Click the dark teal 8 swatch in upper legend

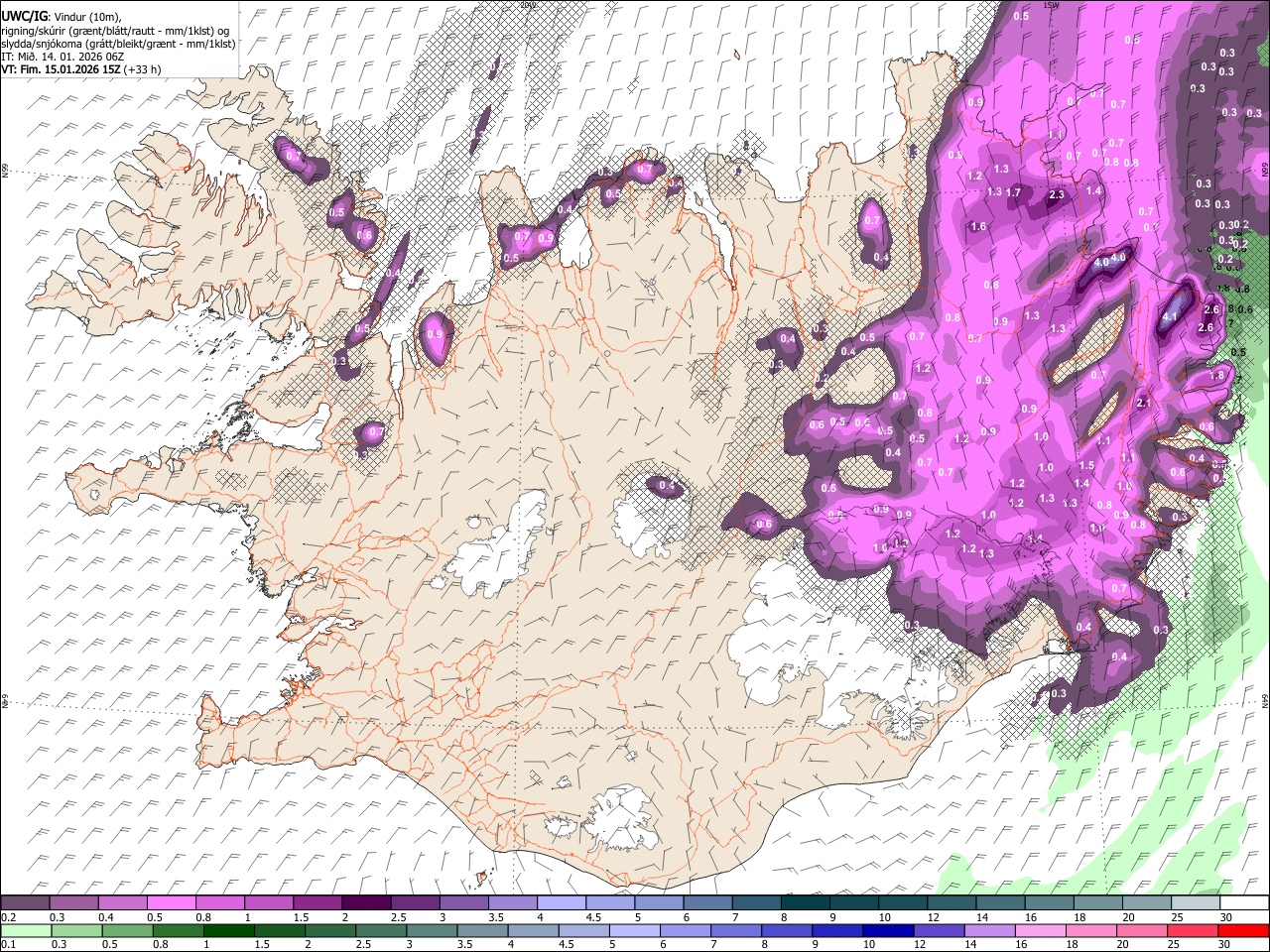806,903
